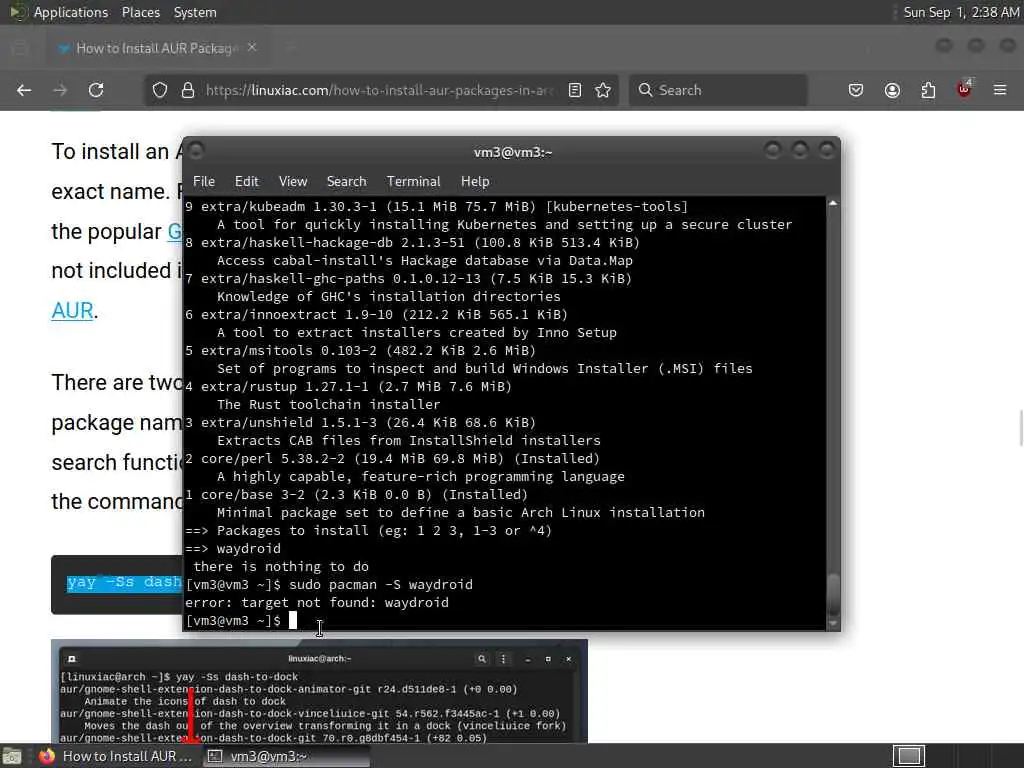
Task: Click the 'error: target not found: waydroid' line
Action: 317,602
